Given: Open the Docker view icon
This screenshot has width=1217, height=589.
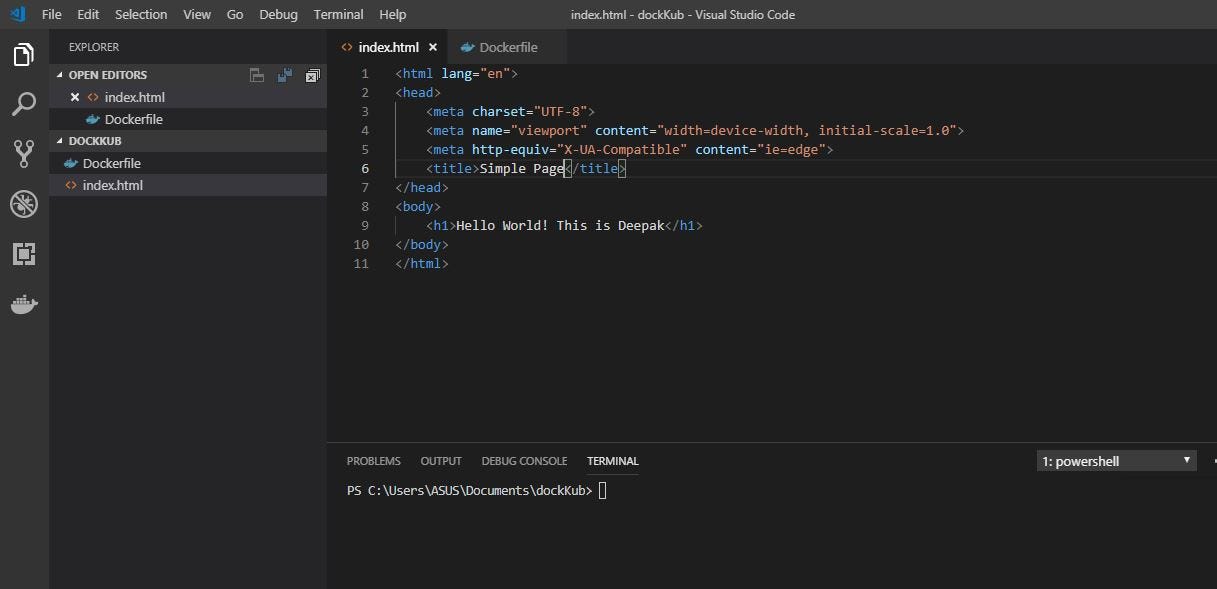Looking at the screenshot, I should tap(24, 305).
